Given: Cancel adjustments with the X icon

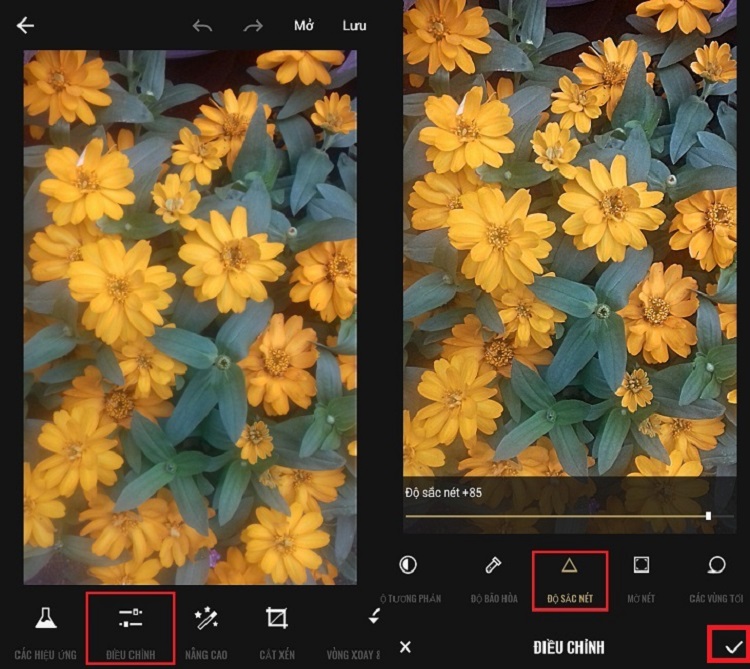Looking at the screenshot, I should (x=405, y=647).
